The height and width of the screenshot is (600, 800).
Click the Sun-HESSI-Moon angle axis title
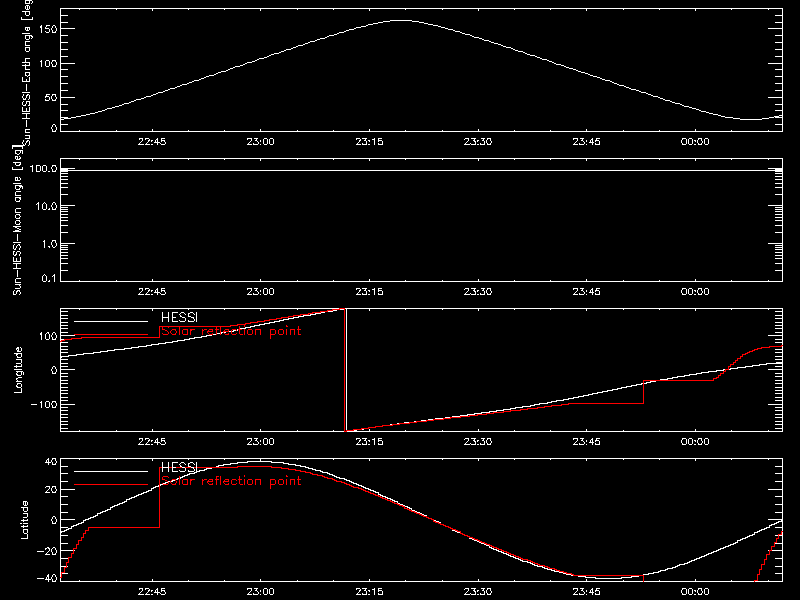17,220
